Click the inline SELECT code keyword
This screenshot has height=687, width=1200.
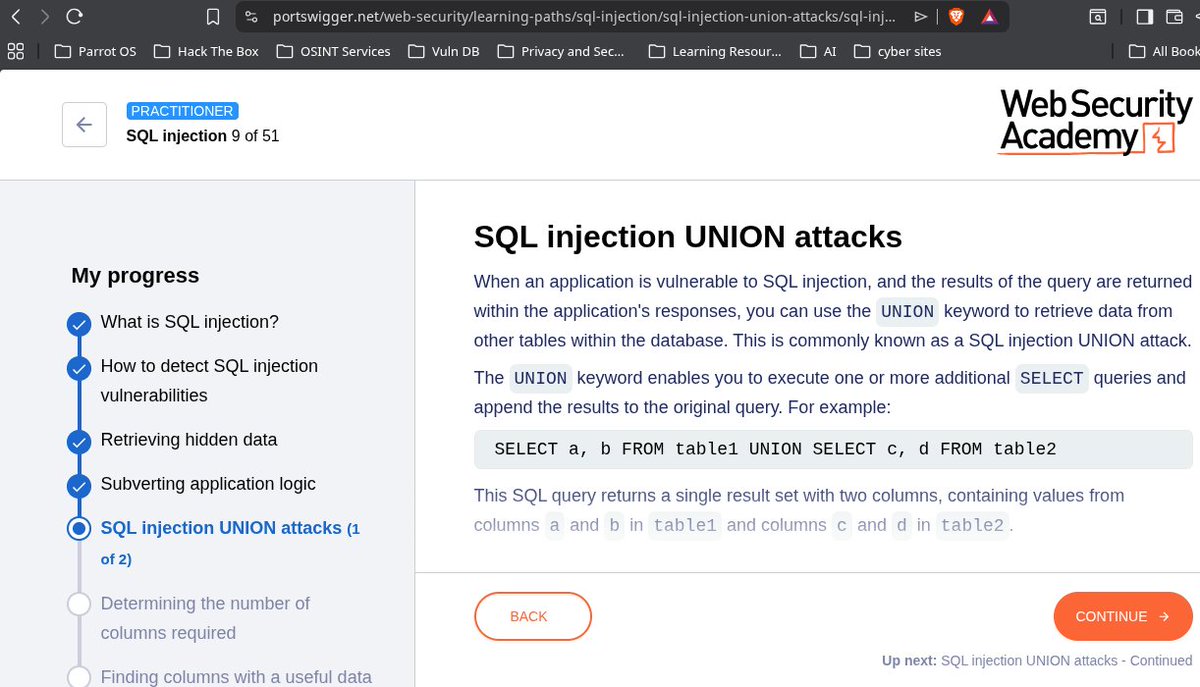pyautogui.click(x=1051, y=378)
